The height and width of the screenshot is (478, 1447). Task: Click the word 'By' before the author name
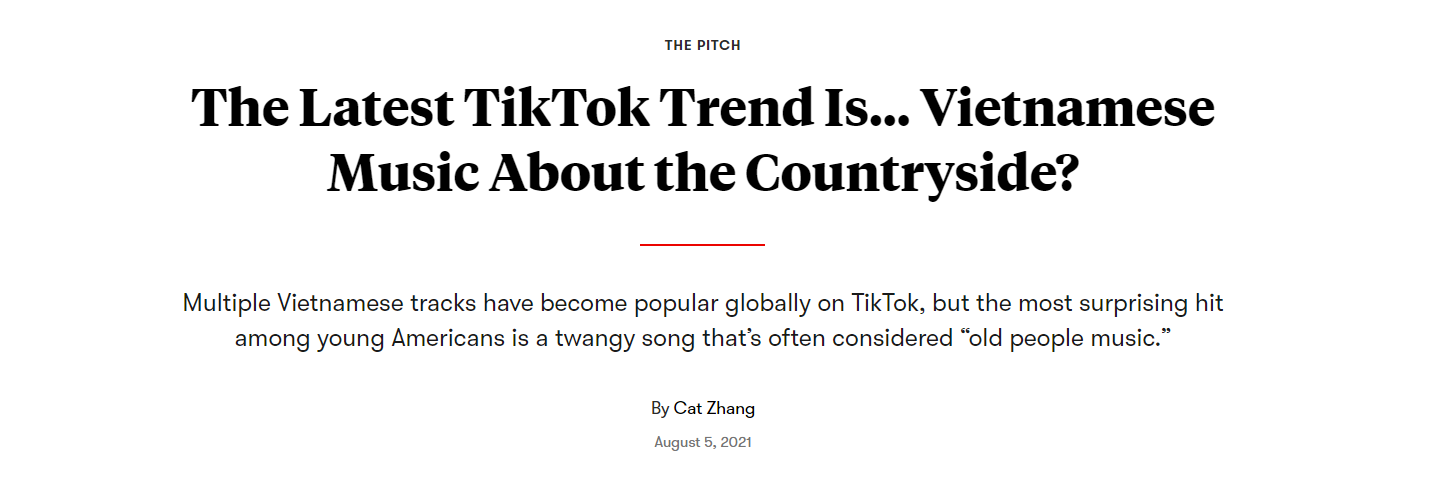(660, 408)
